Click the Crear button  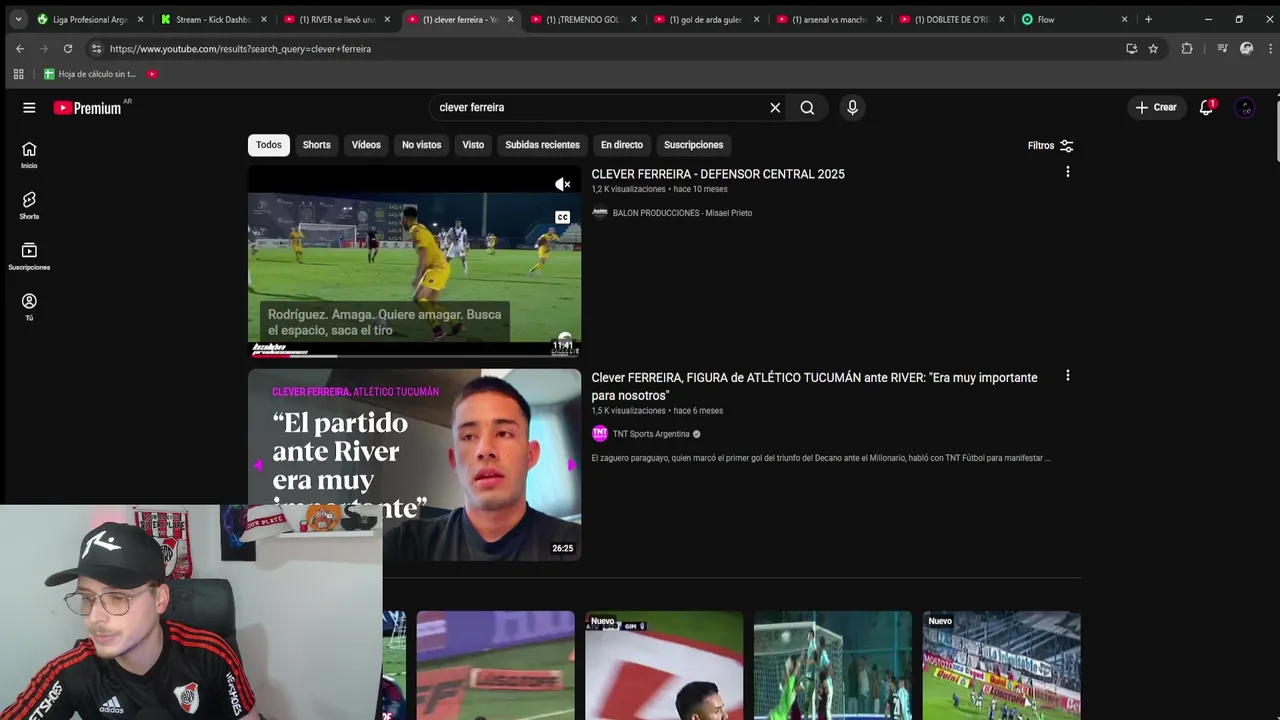click(1156, 108)
